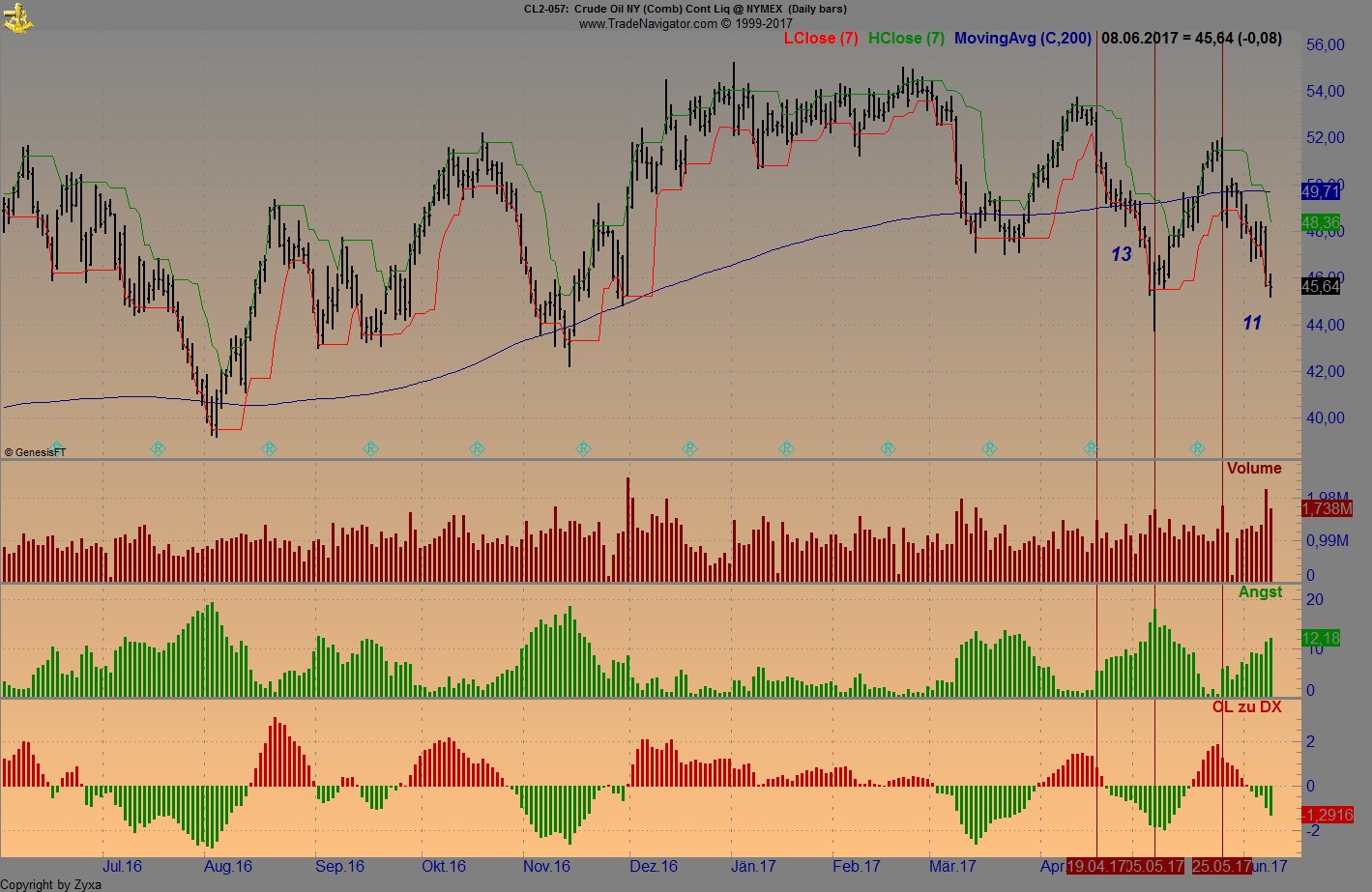Select the rollover diamond marker below Jul.16

[x=158, y=448]
